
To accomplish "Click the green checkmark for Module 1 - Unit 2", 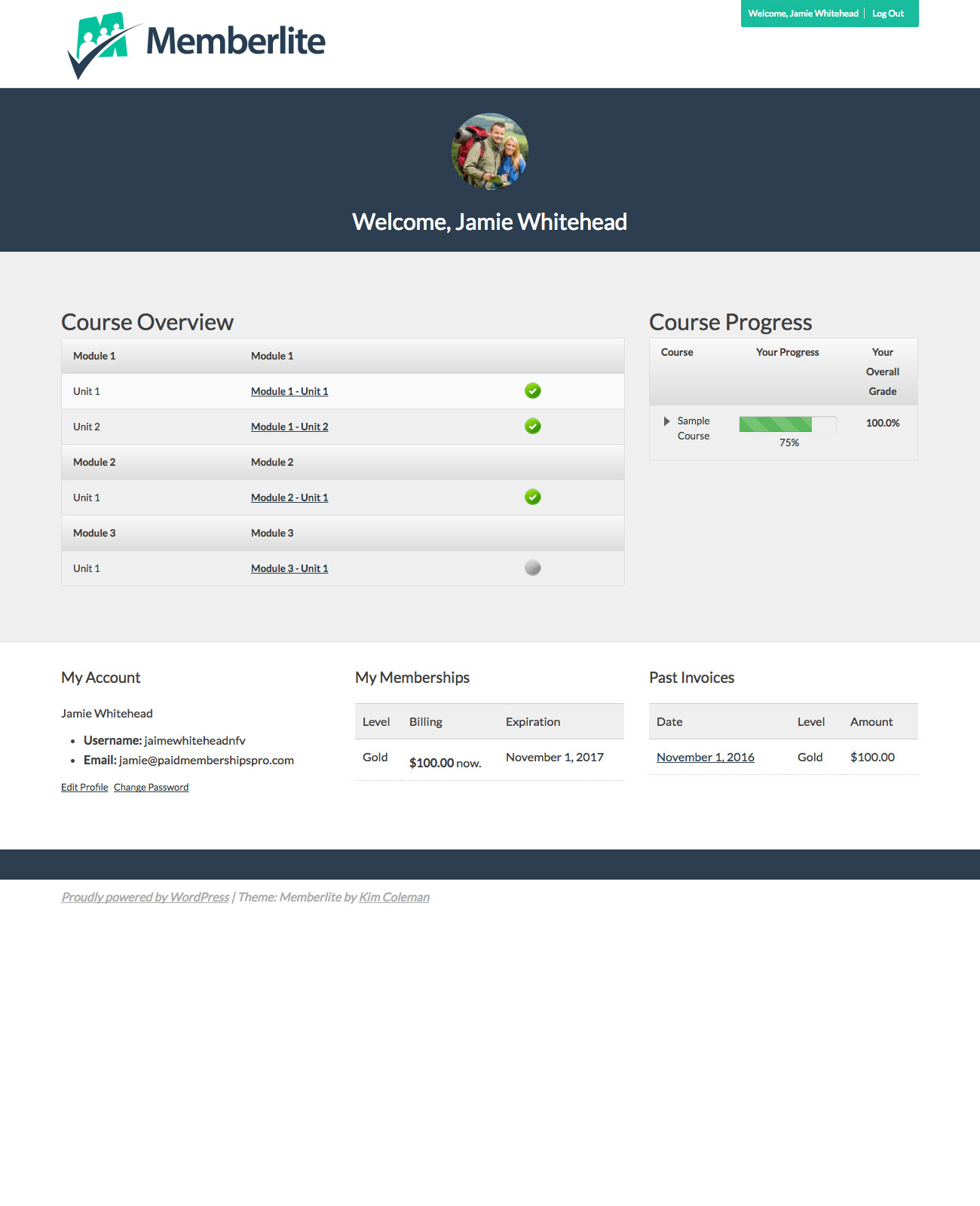I will click(x=533, y=426).
